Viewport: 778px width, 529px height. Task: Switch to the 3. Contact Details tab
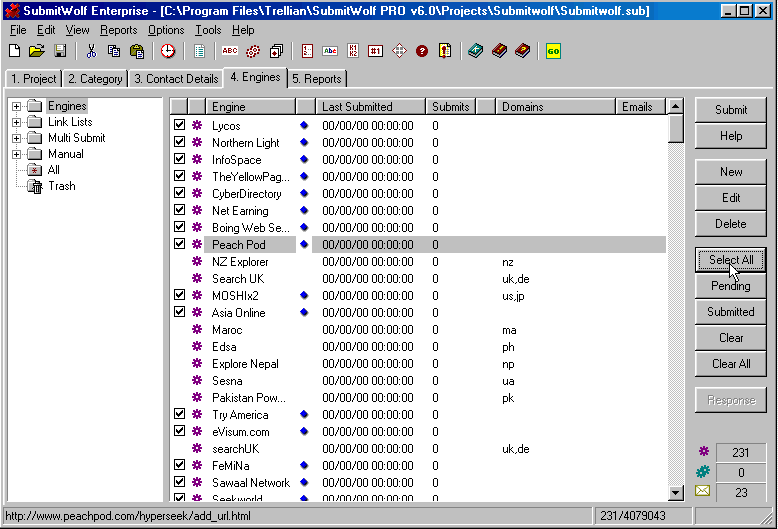point(176,79)
